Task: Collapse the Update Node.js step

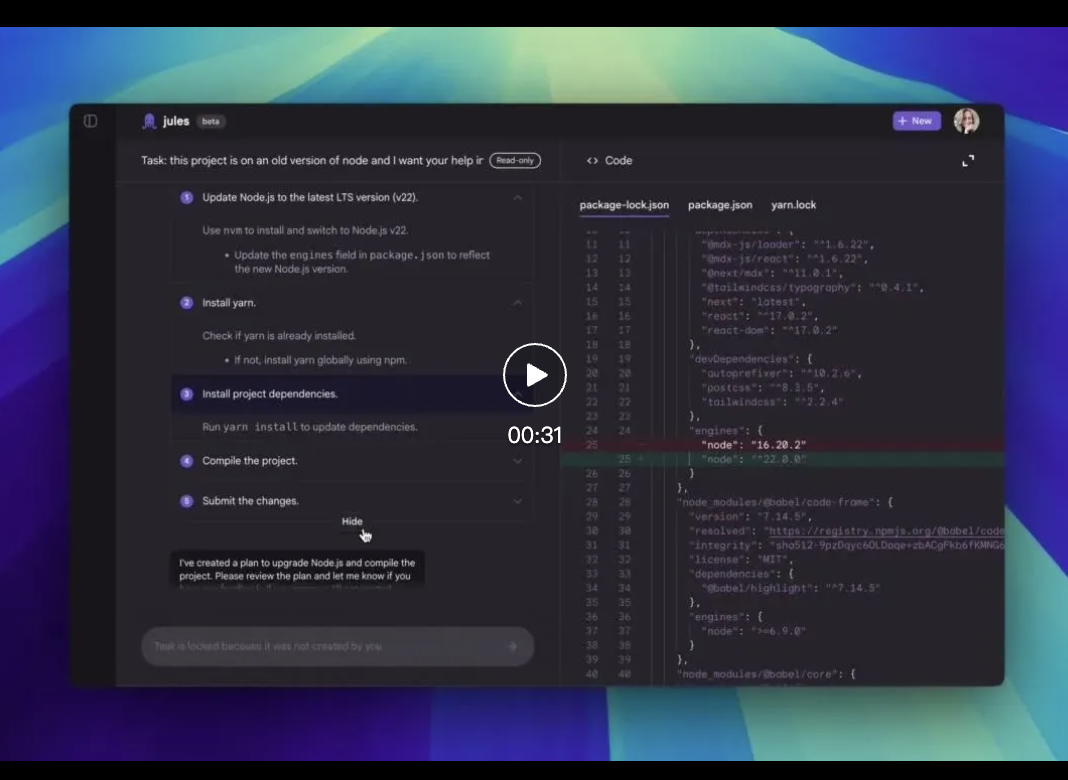Action: [517, 198]
